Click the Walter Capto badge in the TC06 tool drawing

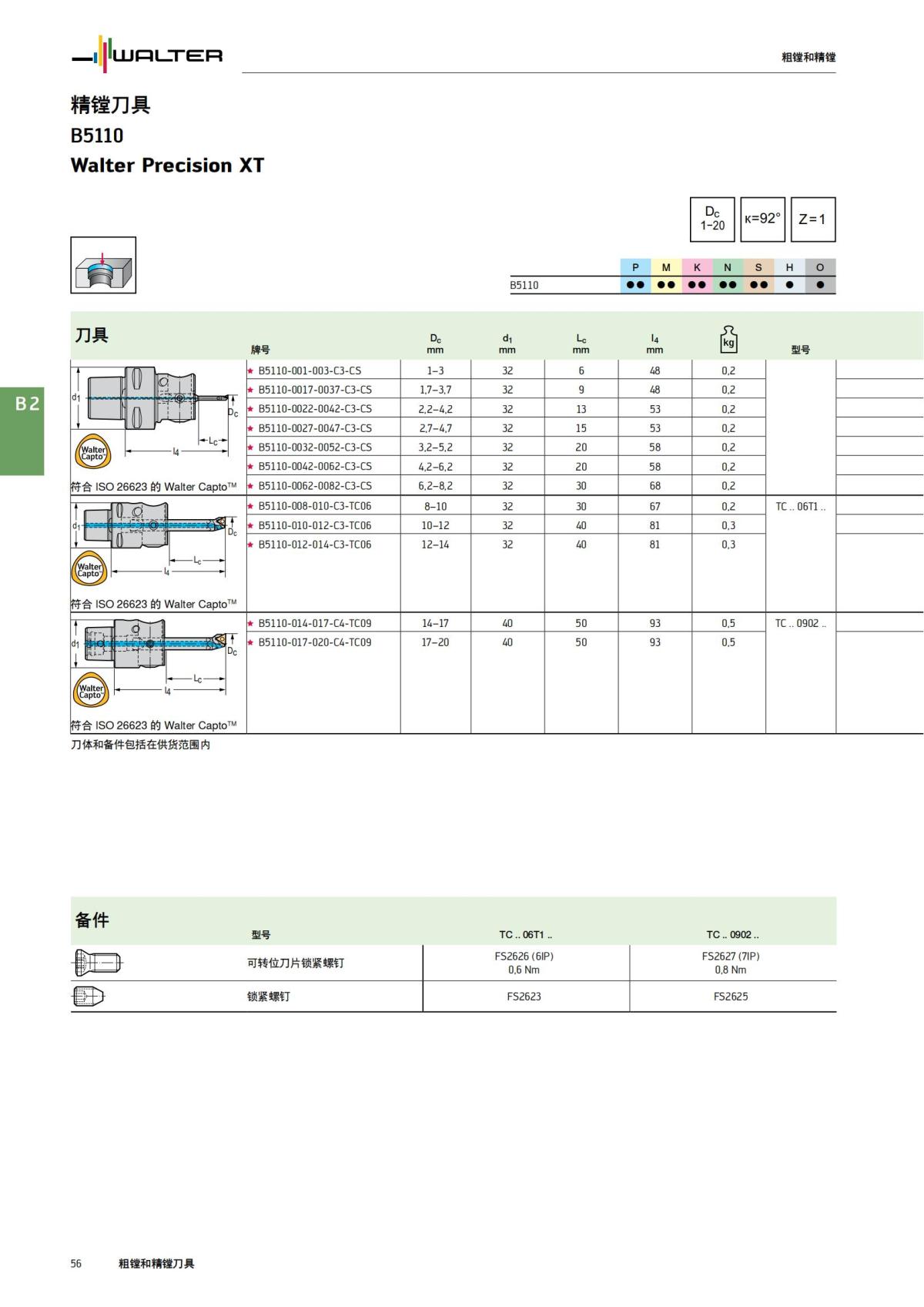(x=89, y=570)
